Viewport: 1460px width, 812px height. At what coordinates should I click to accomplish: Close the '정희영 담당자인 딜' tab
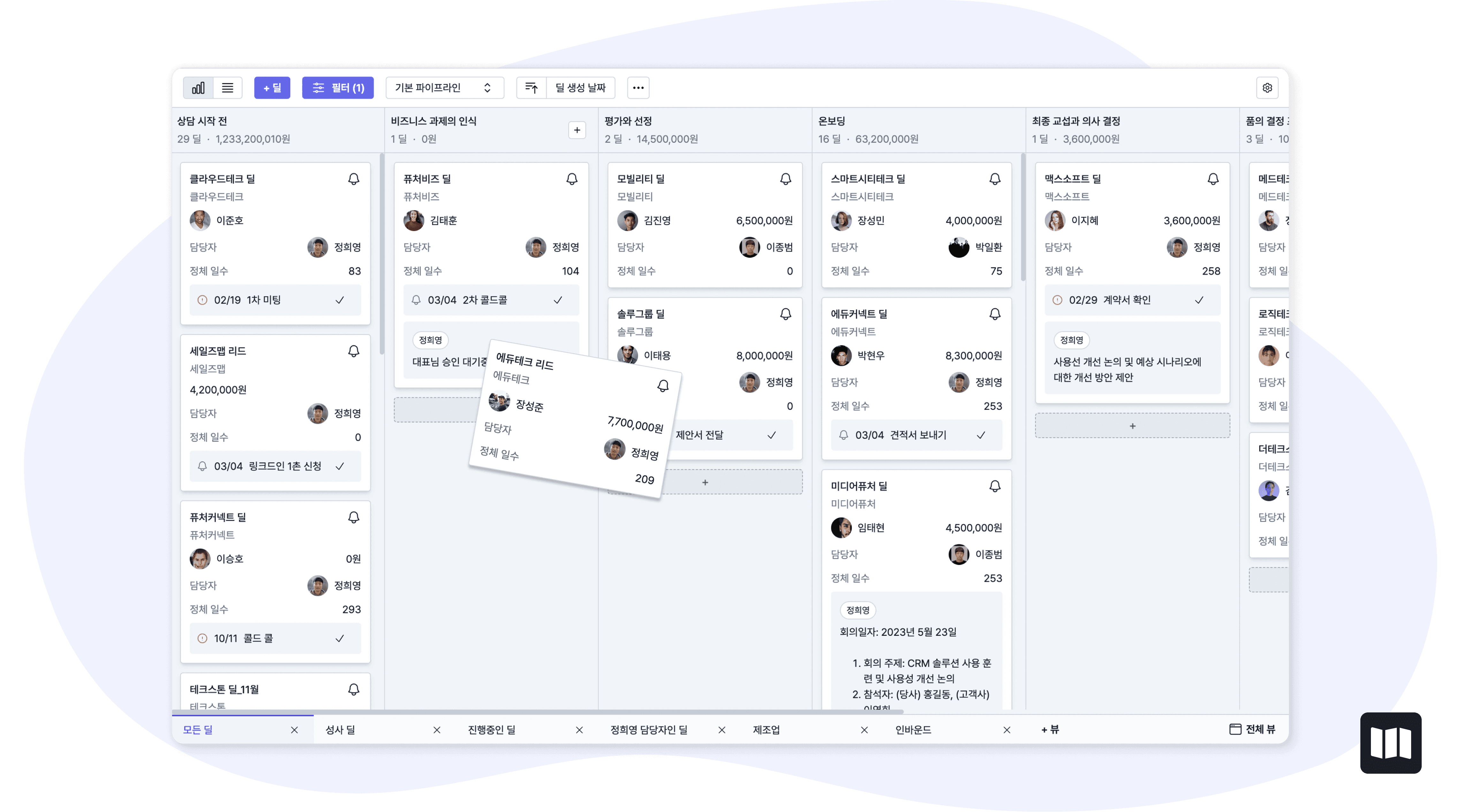tap(721, 730)
